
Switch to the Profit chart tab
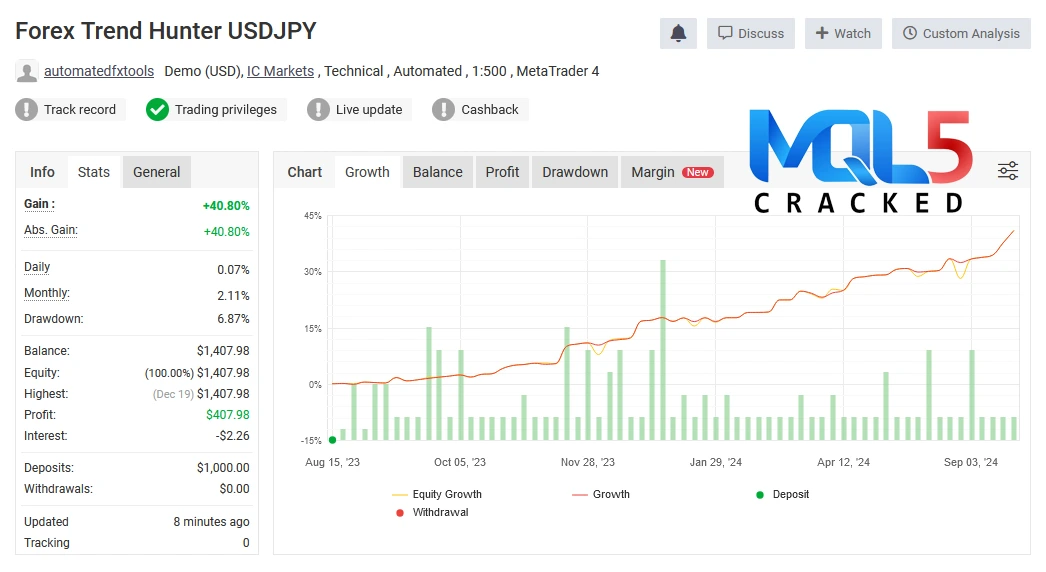click(x=502, y=172)
